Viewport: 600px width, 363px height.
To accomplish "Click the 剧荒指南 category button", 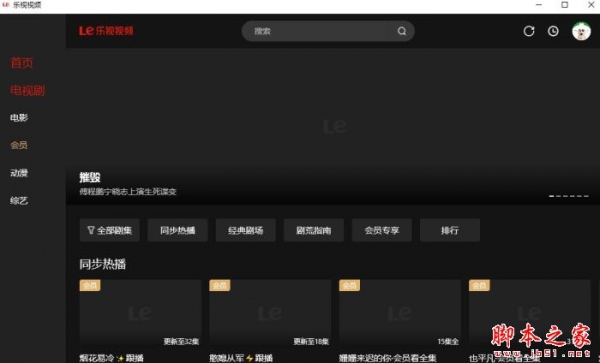I will point(314,230).
